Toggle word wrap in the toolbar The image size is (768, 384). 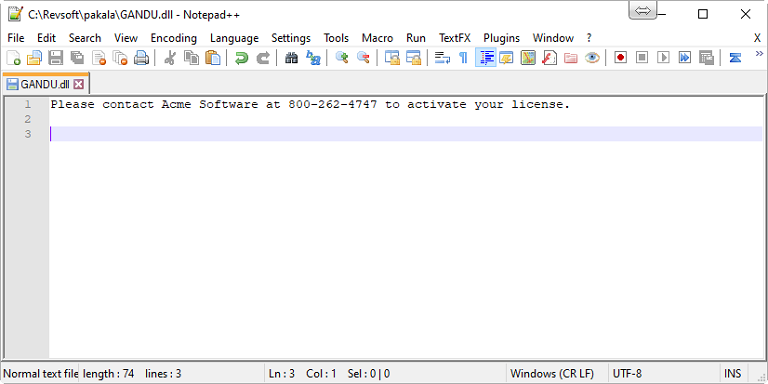click(442, 58)
